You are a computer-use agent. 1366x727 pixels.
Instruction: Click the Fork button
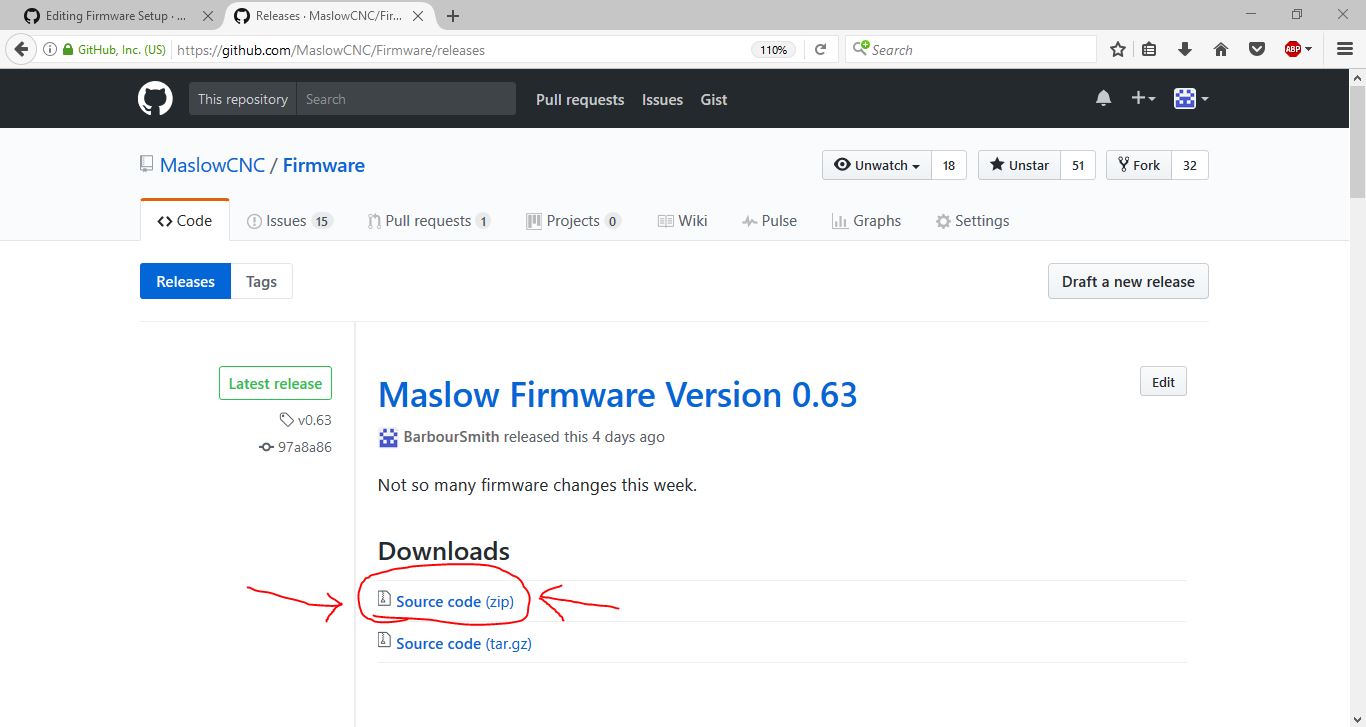click(x=1139, y=165)
